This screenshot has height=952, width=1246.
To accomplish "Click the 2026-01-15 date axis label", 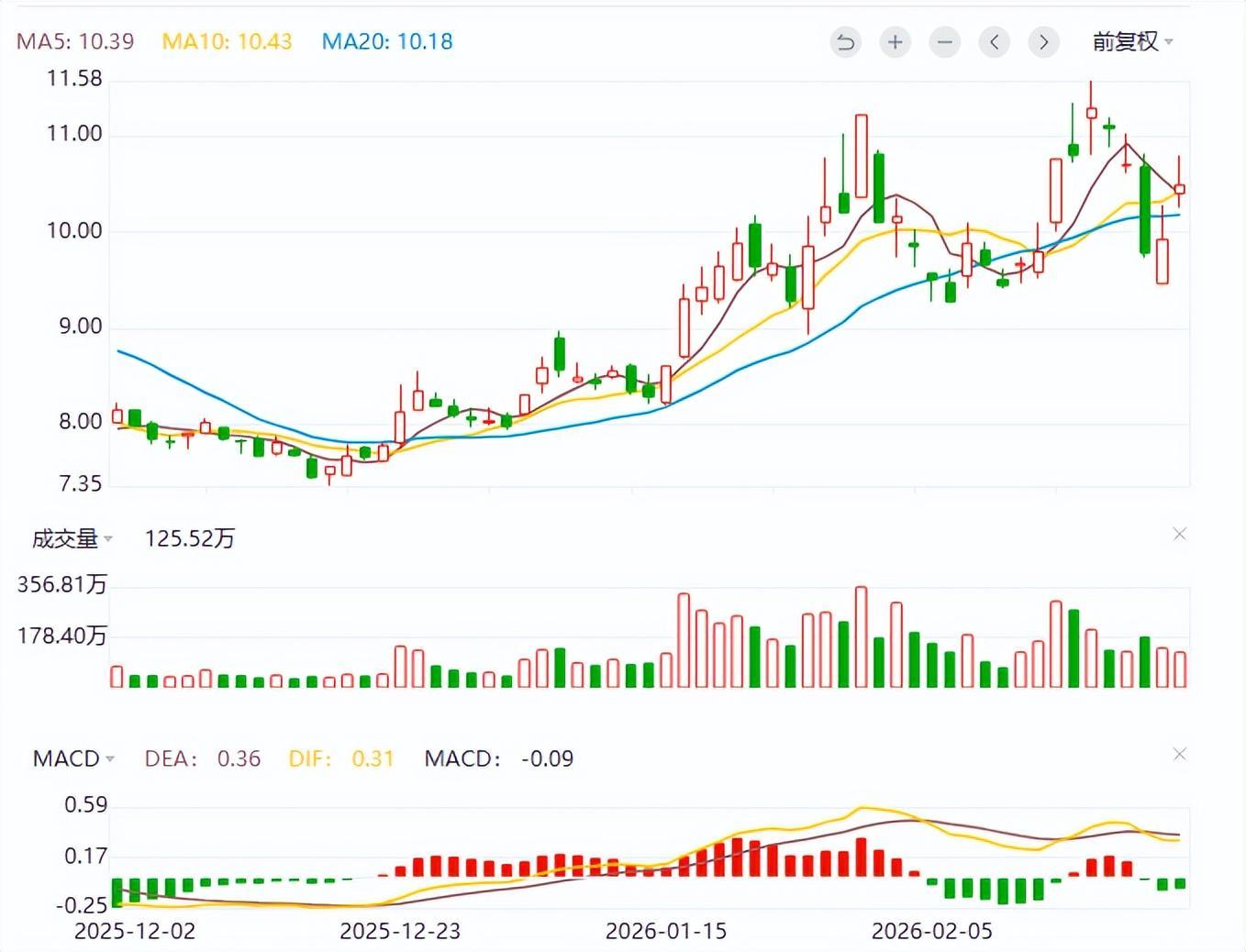I will click(x=666, y=931).
